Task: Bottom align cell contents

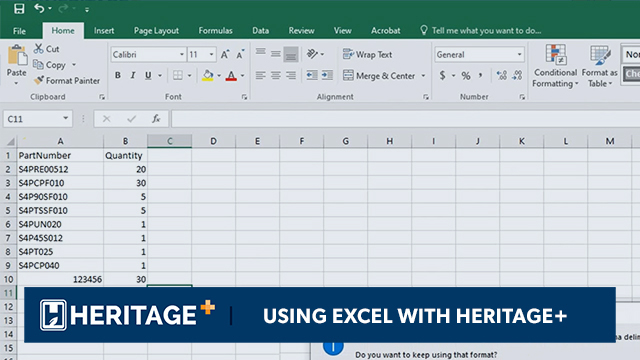Action: [291, 54]
